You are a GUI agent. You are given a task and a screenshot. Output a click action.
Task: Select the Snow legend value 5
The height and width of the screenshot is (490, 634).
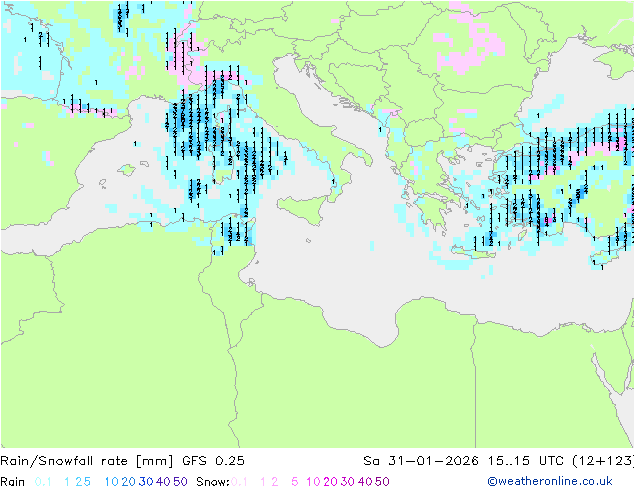point(295,482)
